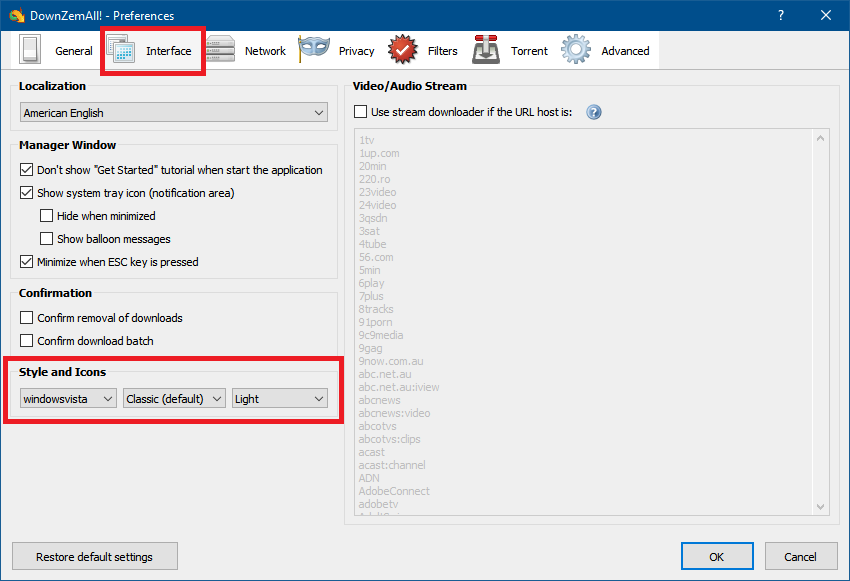Select ADN in the host list

pyautogui.click(x=369, y=478)
